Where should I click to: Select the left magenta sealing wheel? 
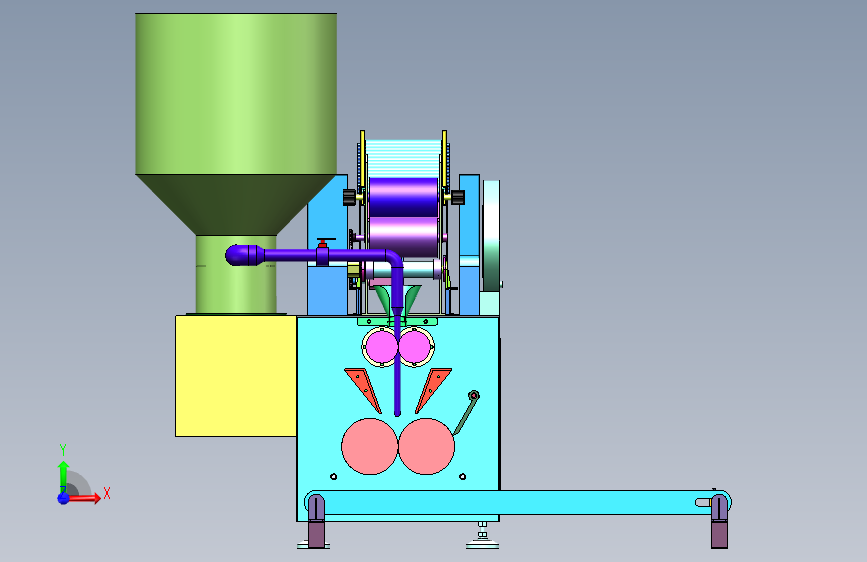pyautogui.click(x=382, y=347)
